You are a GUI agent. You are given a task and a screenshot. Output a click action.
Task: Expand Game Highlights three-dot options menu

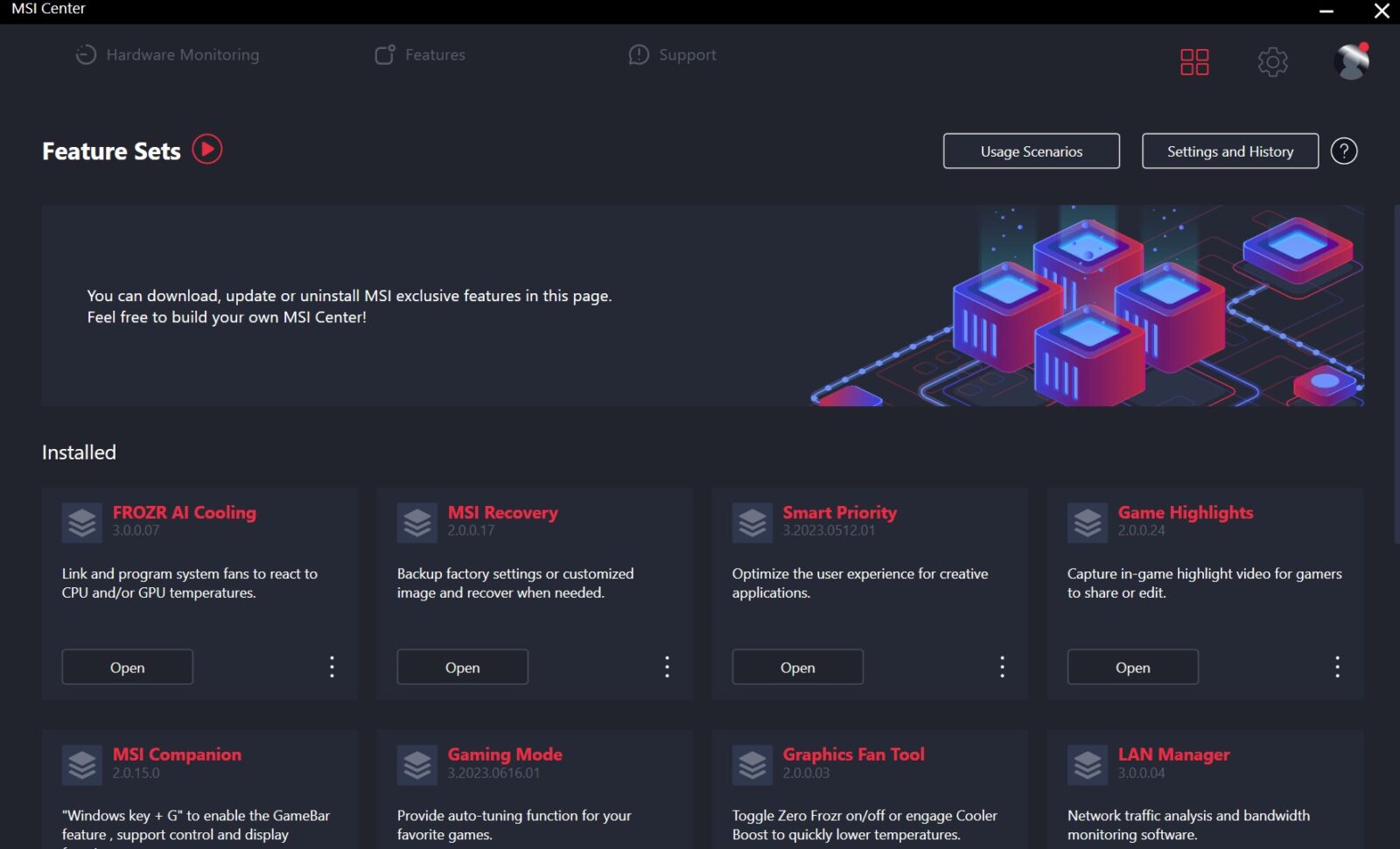coord(1337,667)
